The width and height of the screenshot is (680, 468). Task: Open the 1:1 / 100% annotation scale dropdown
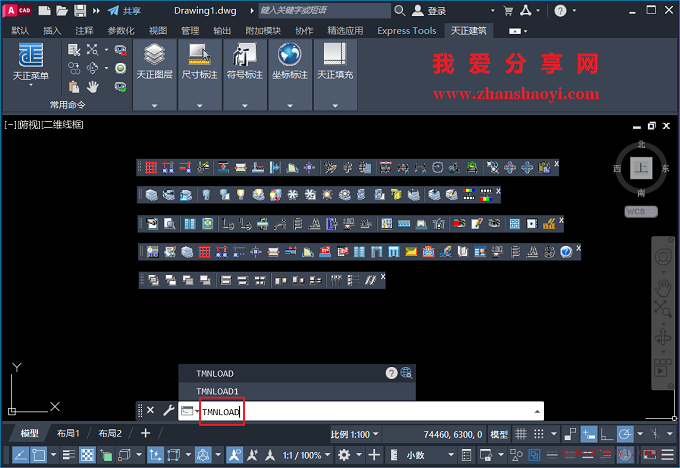(x=306, y=455)
